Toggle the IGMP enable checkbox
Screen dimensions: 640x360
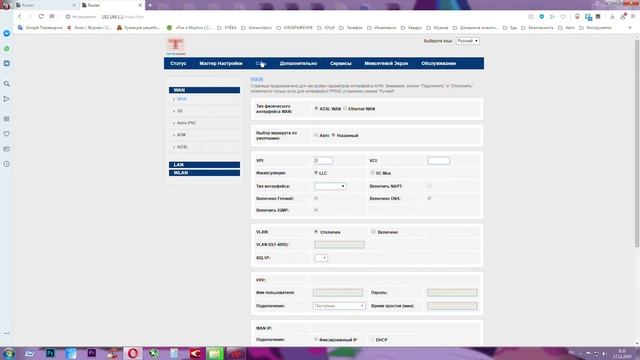point(316,210)
